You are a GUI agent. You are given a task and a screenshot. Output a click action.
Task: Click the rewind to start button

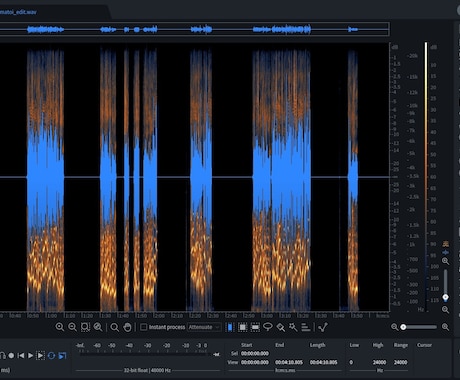(21, 356)
